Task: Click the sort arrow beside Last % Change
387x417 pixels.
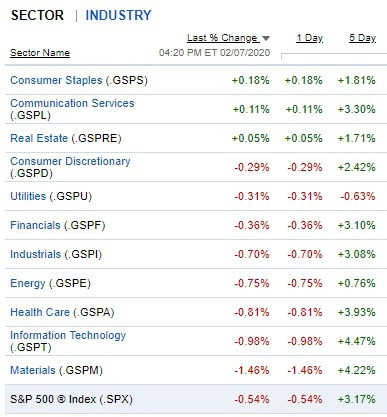Action: [266, 38]
